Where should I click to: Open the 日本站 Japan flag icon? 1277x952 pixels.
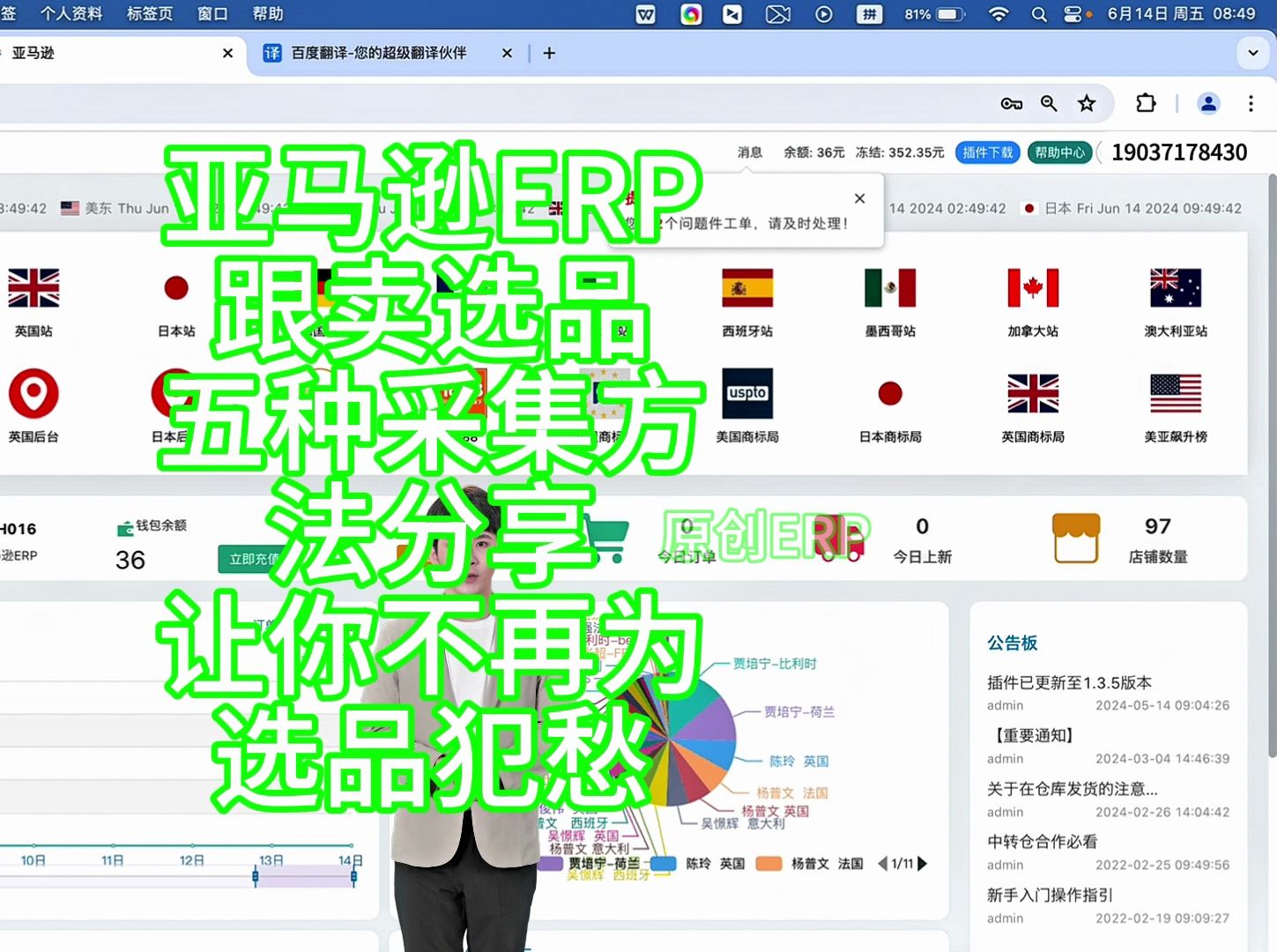176,288
